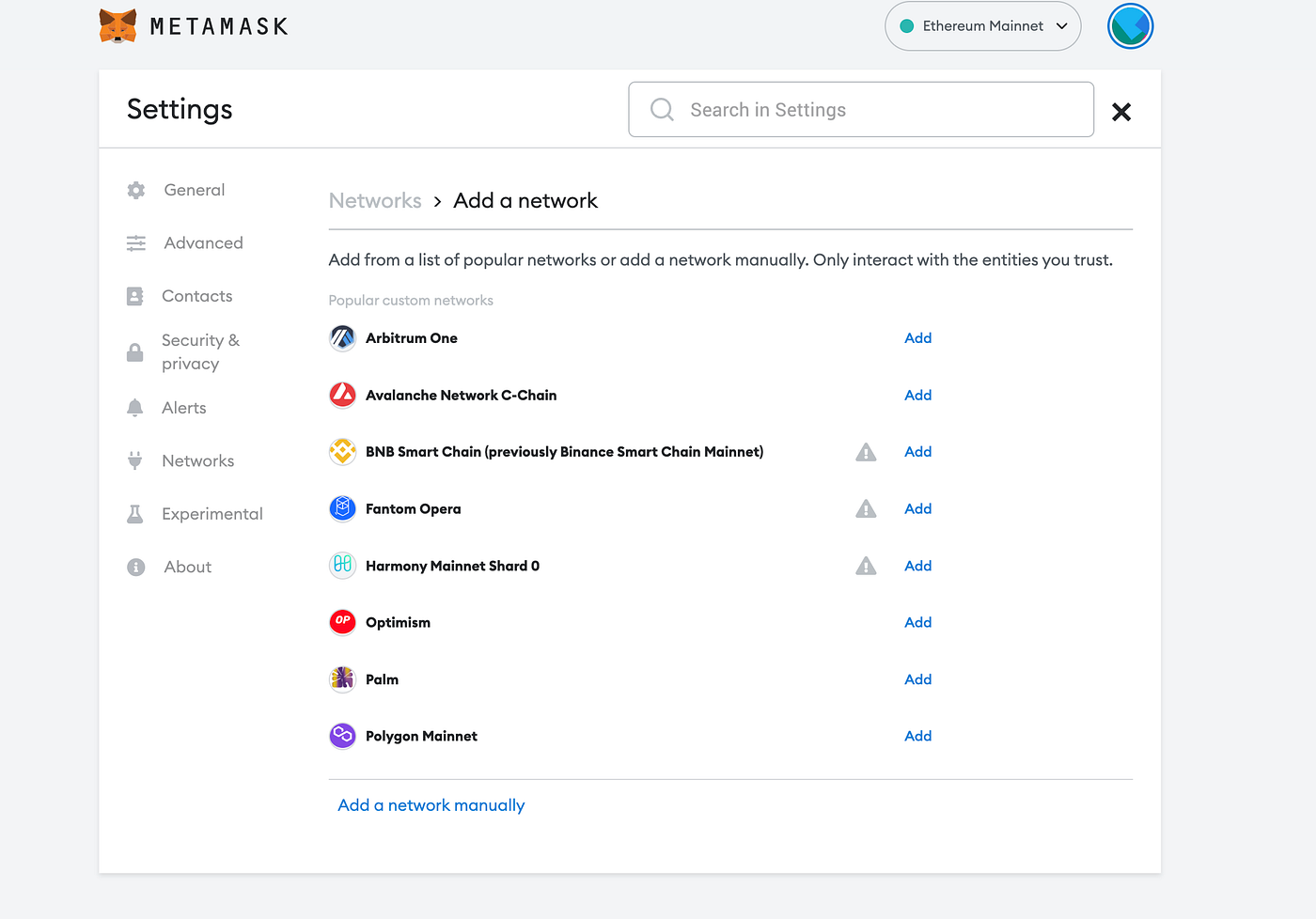Add the Fantom Opera network
Viewport: 1316px width, 919px height.
[917, 508]
